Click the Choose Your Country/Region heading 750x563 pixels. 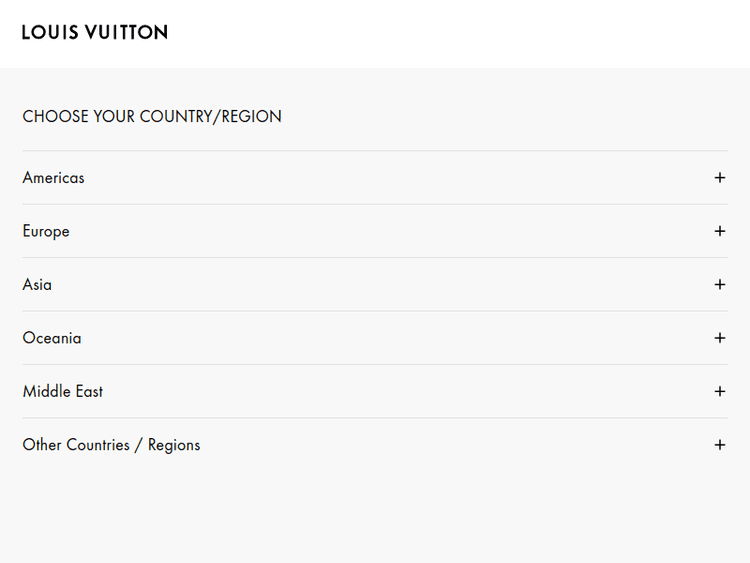tap(152, 117)
